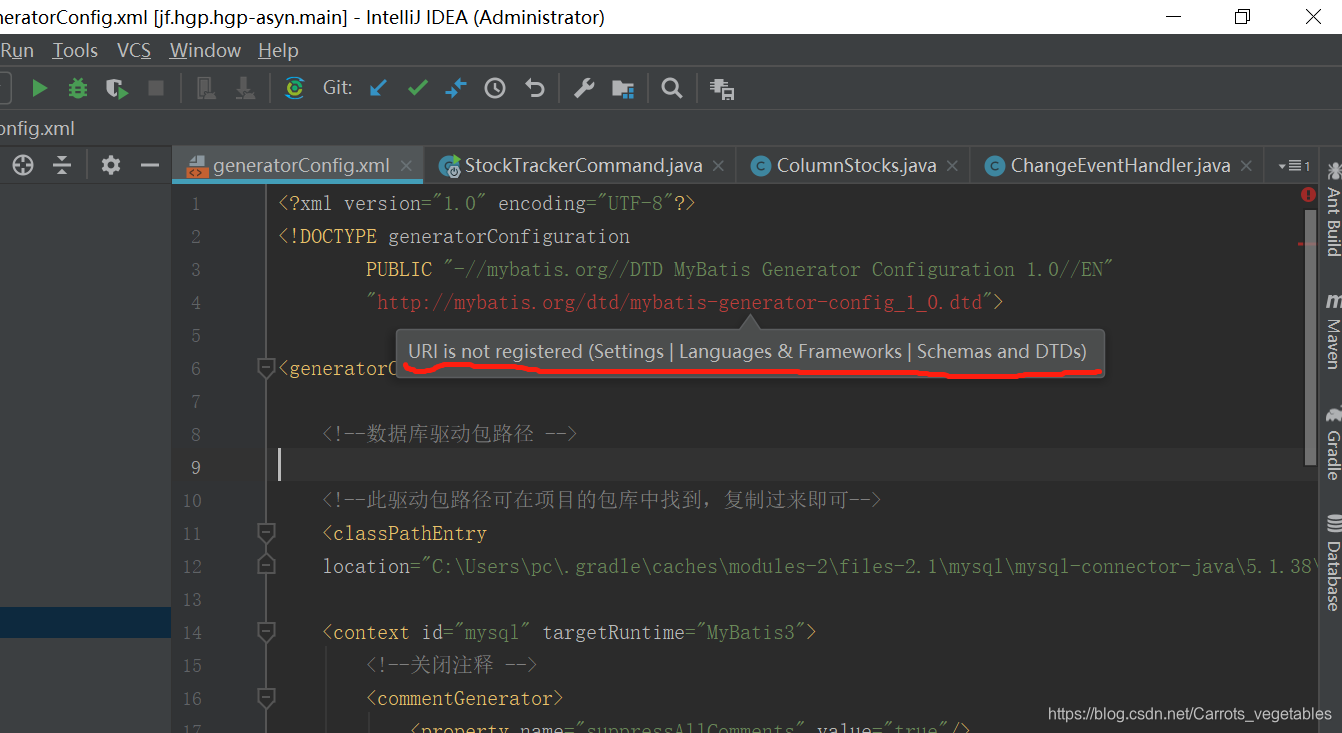Image resolution: width=1342 pixels, height=733 pixels.
Task: Show hidden tabs list dropdown
Action: click(1294, 166)
